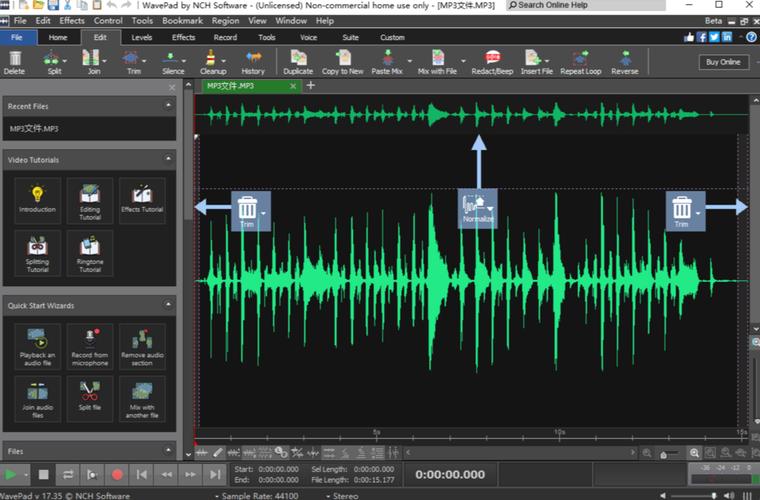Switch to the Levels ribbon tab
Image resolution: width=760 pixels, height=500 pixels.
[142, 37]
